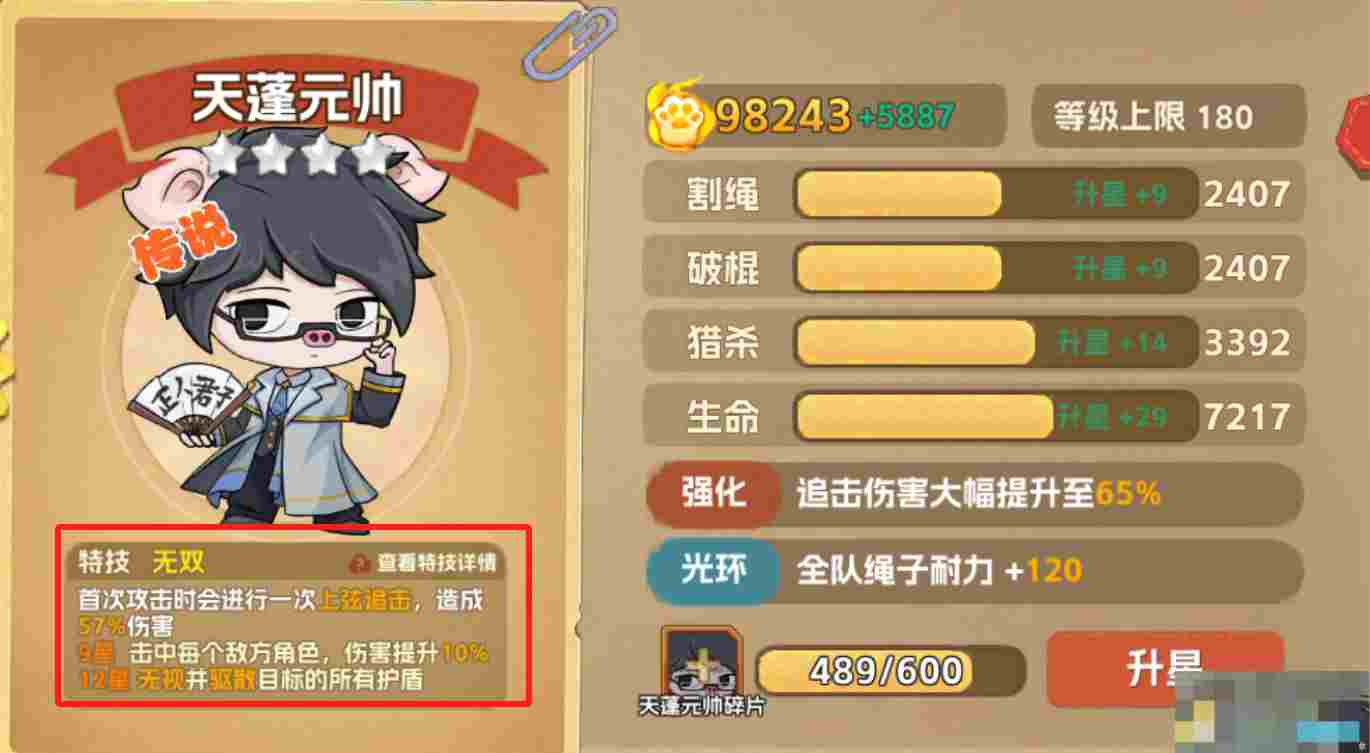Click the 天蓬元帅 name banner
The image size is (1370, 753).
[297, 100]
